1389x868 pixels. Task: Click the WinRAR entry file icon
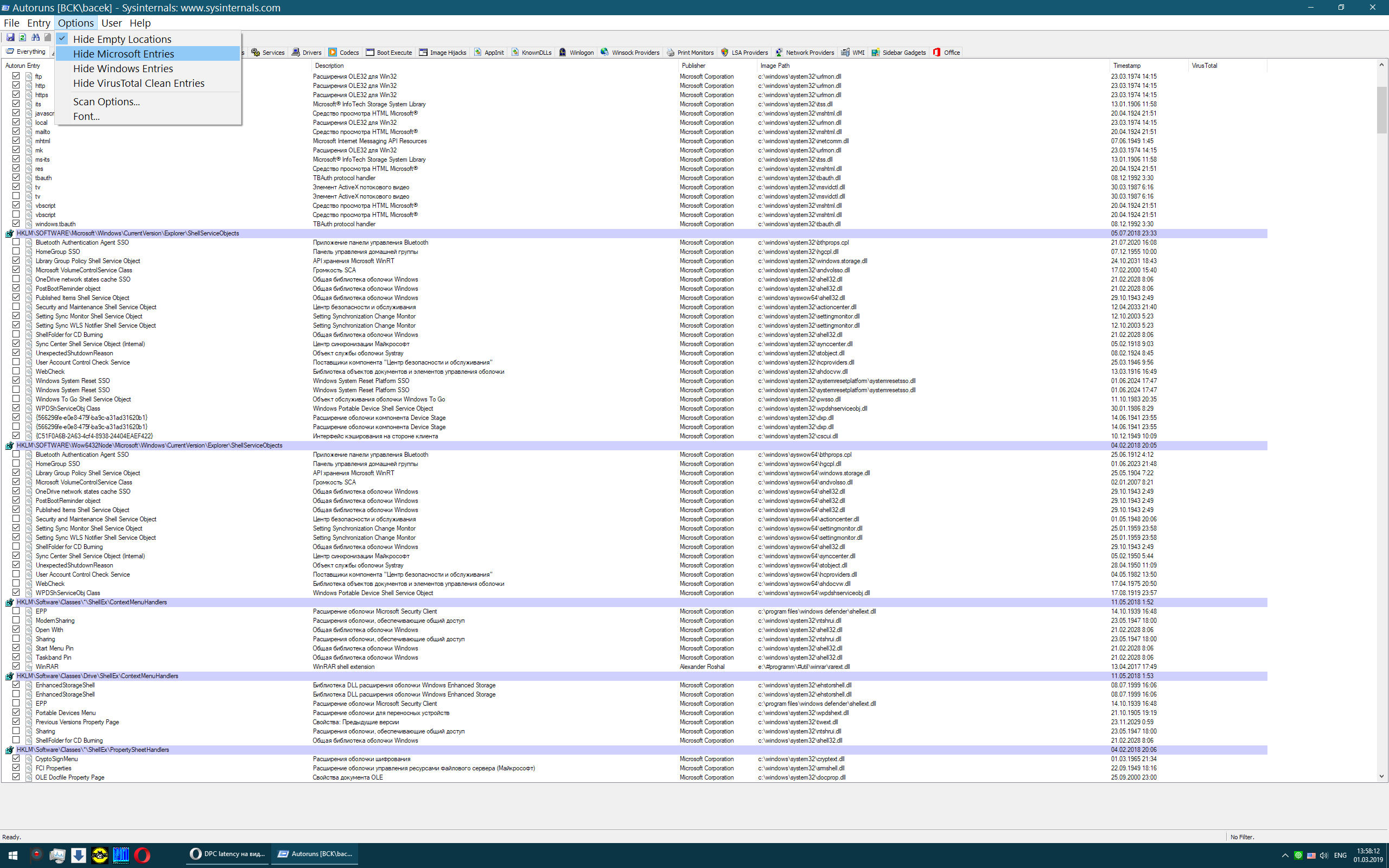tap(29, 667)
